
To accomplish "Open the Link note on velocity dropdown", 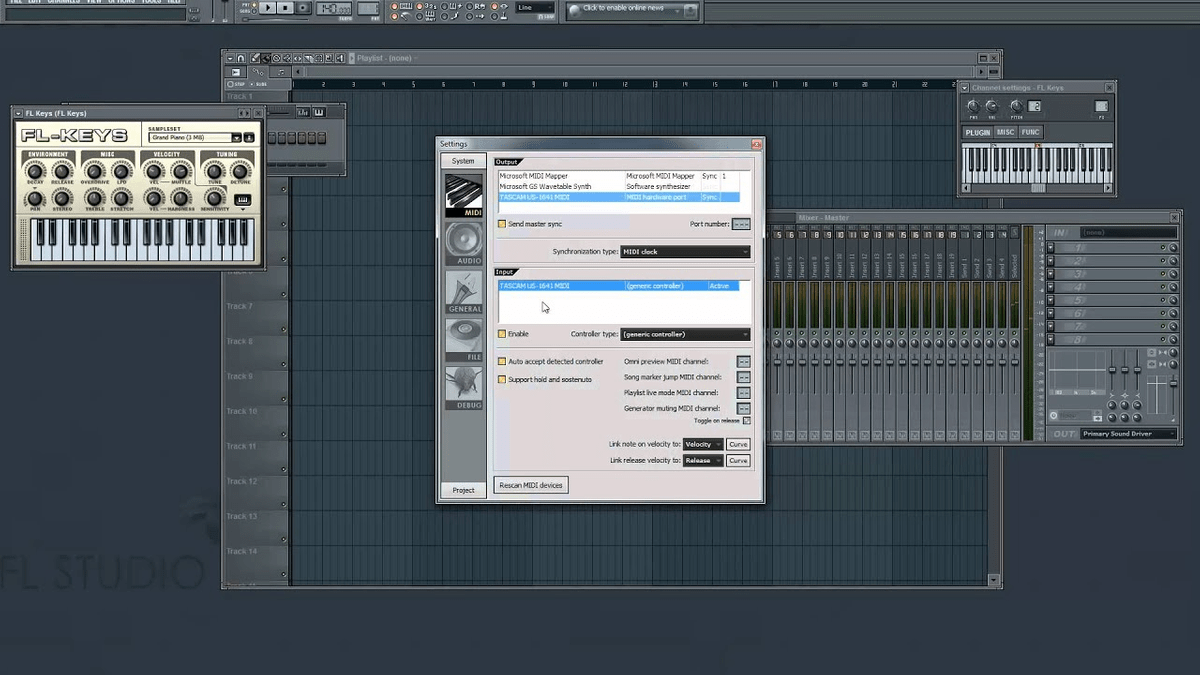I will 703,444.
